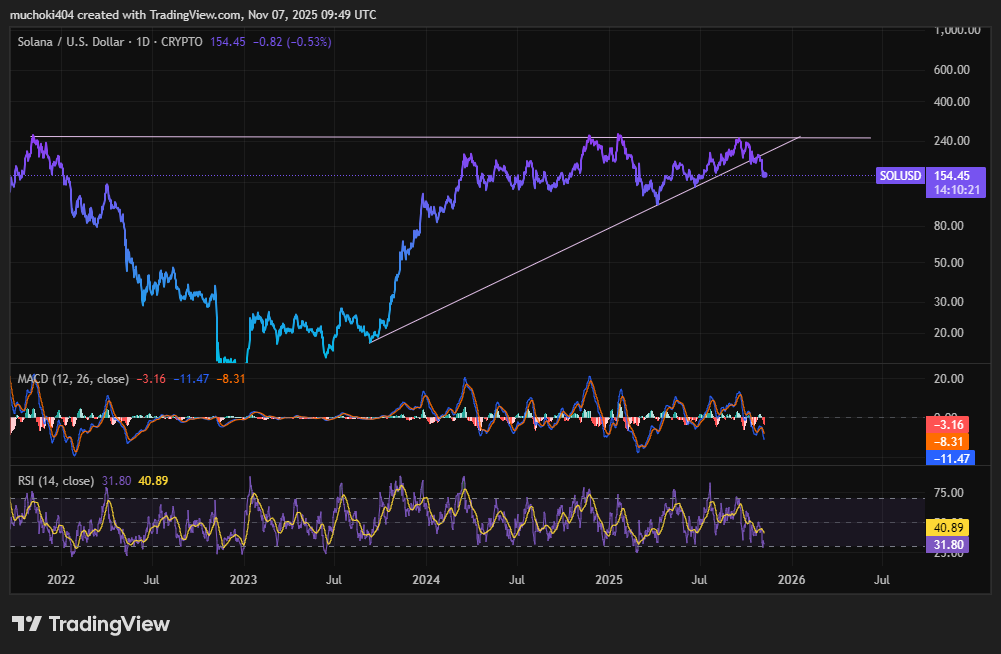The width and height of the screenshot is (1001, 654).
Task: Click the 240.00 level on the price scale
Action: (x=950, y=140)
